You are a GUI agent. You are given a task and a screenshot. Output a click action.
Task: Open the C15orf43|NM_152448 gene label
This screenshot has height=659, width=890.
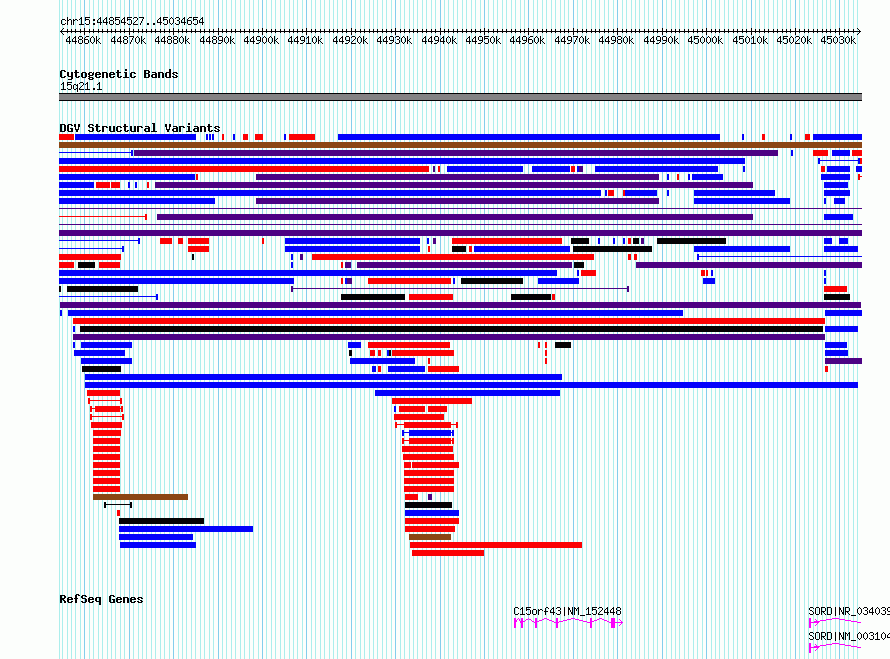(x=567, y=611)
